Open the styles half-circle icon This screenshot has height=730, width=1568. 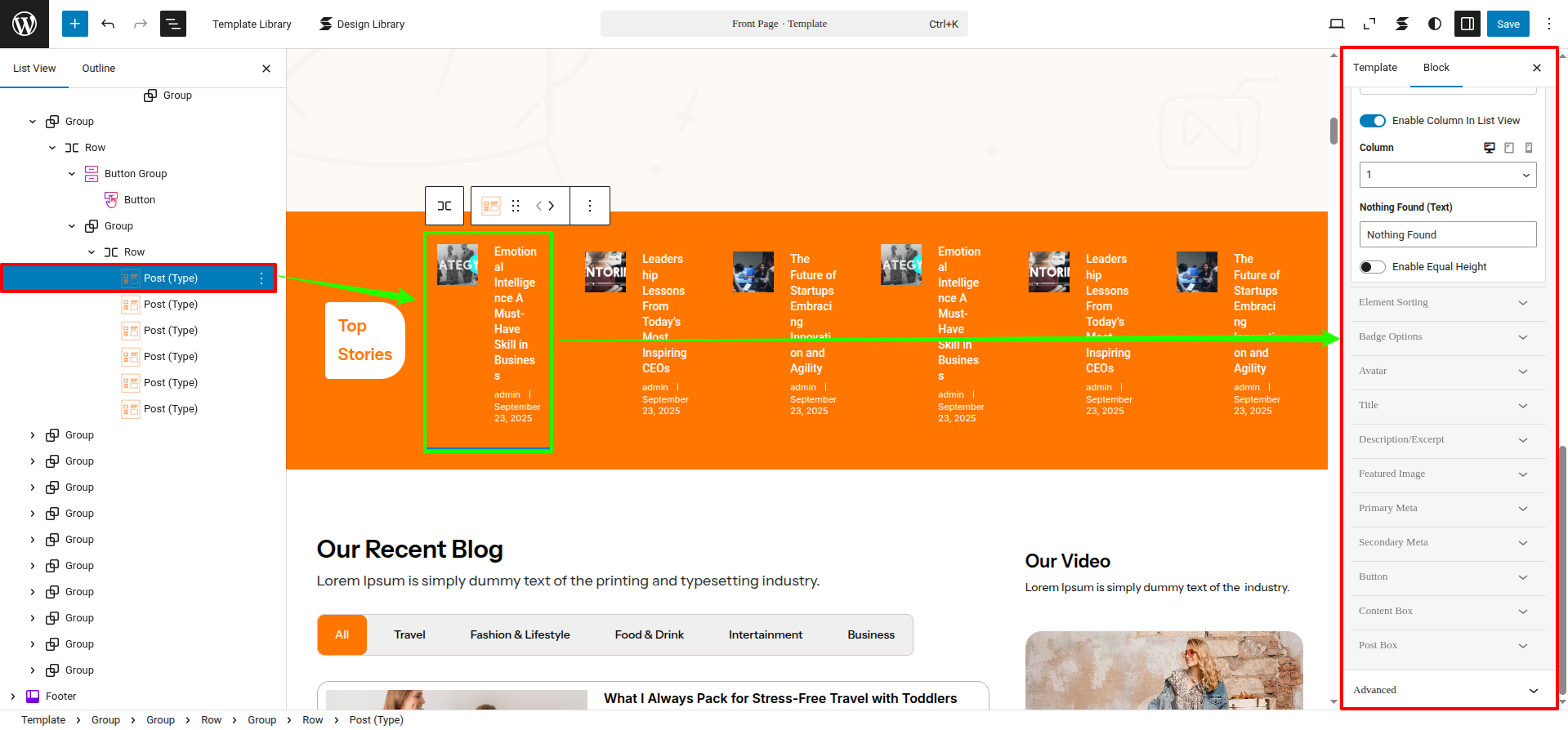[1434, 24]
